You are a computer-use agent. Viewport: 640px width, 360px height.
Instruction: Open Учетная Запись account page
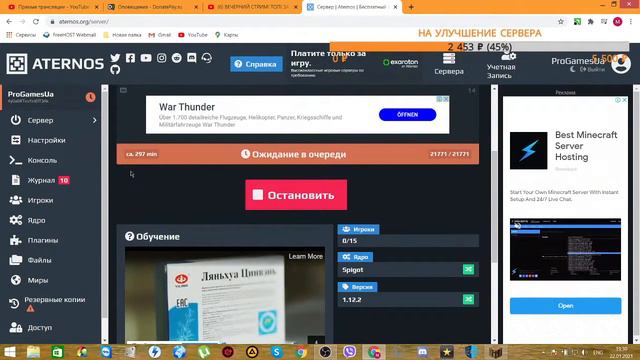(501, 65)
